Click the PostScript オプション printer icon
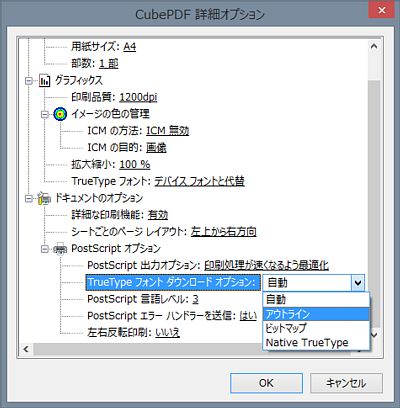This screenshot has width=400, height=408. (60, 249)
